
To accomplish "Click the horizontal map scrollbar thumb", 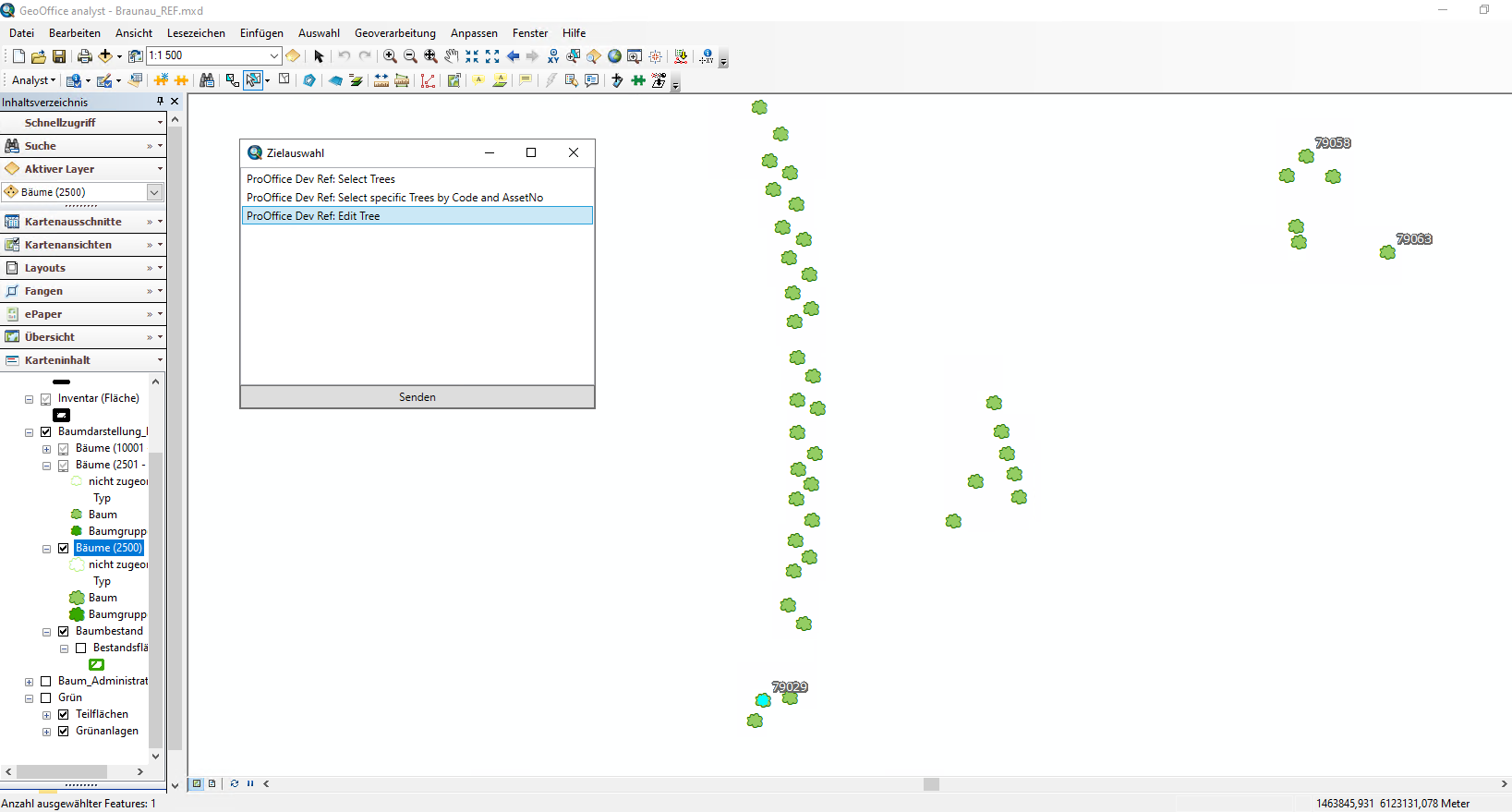I will [931, 784].
